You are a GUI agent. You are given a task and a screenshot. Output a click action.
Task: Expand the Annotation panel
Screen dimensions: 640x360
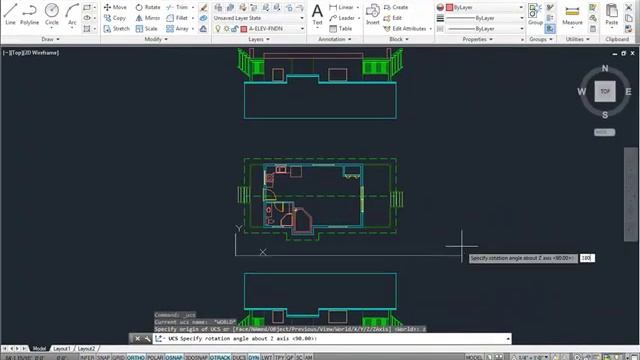[335, 39]
